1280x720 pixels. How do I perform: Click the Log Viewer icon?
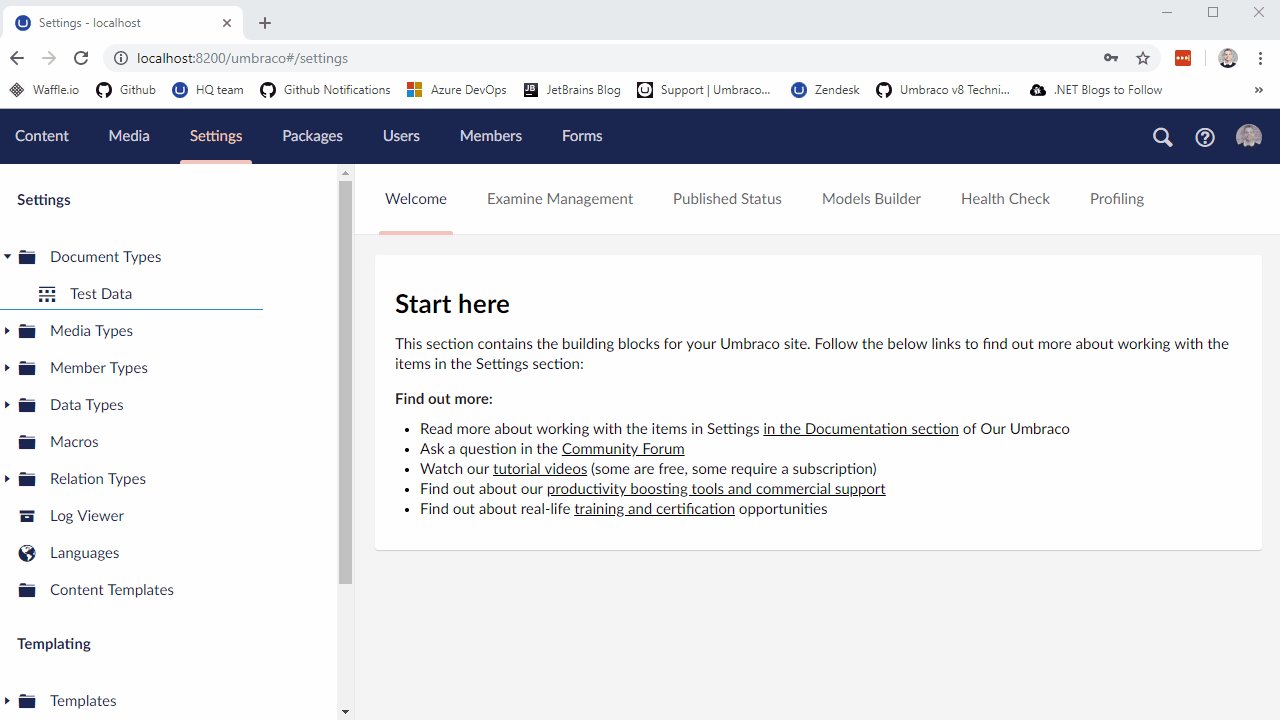click(26, 515)
